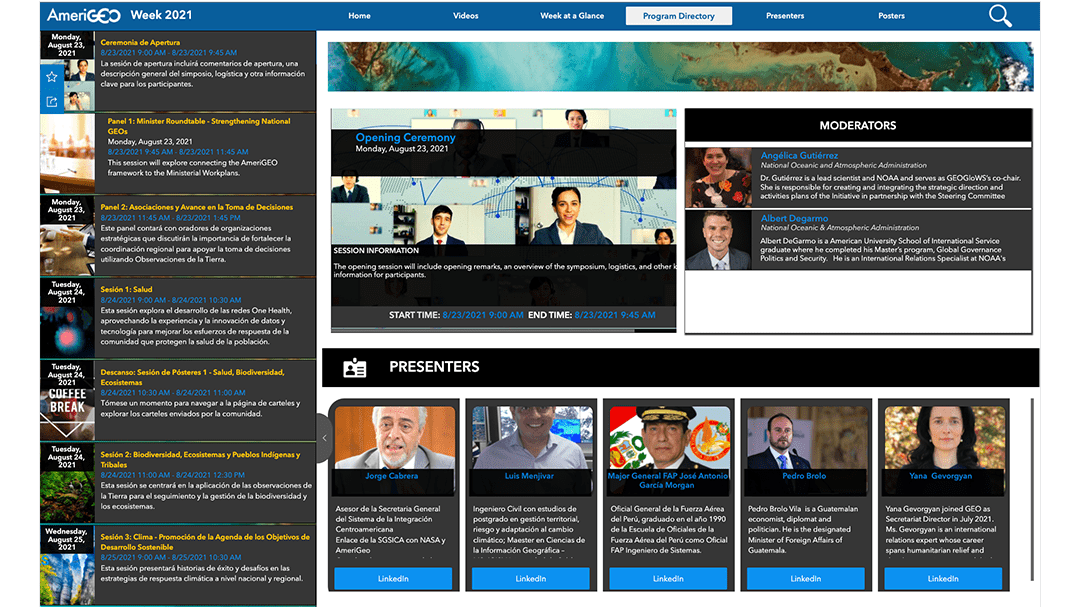Click Major General García Morgan's photo
The height and width of the screenshot is (607, 1080).
669,438
